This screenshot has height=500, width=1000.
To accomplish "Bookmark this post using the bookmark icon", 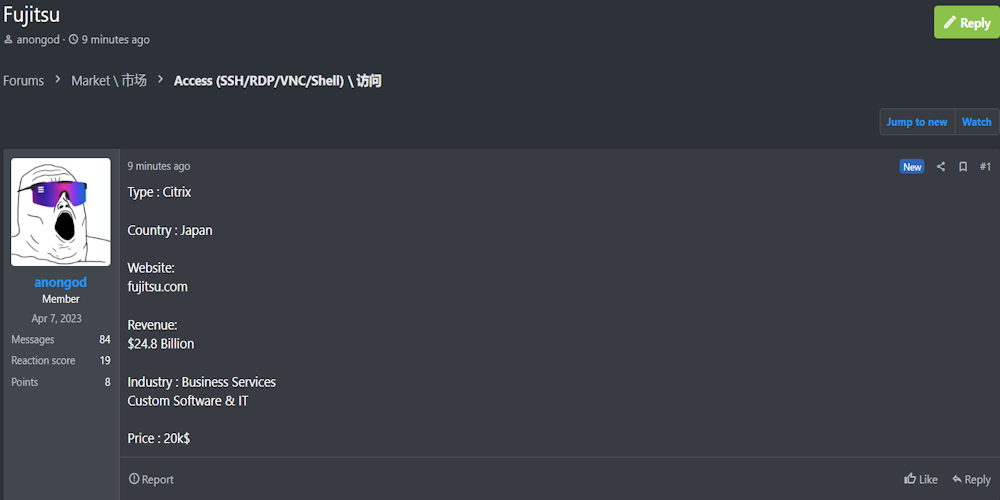I will pyautogui.click(x=963, y=167).
